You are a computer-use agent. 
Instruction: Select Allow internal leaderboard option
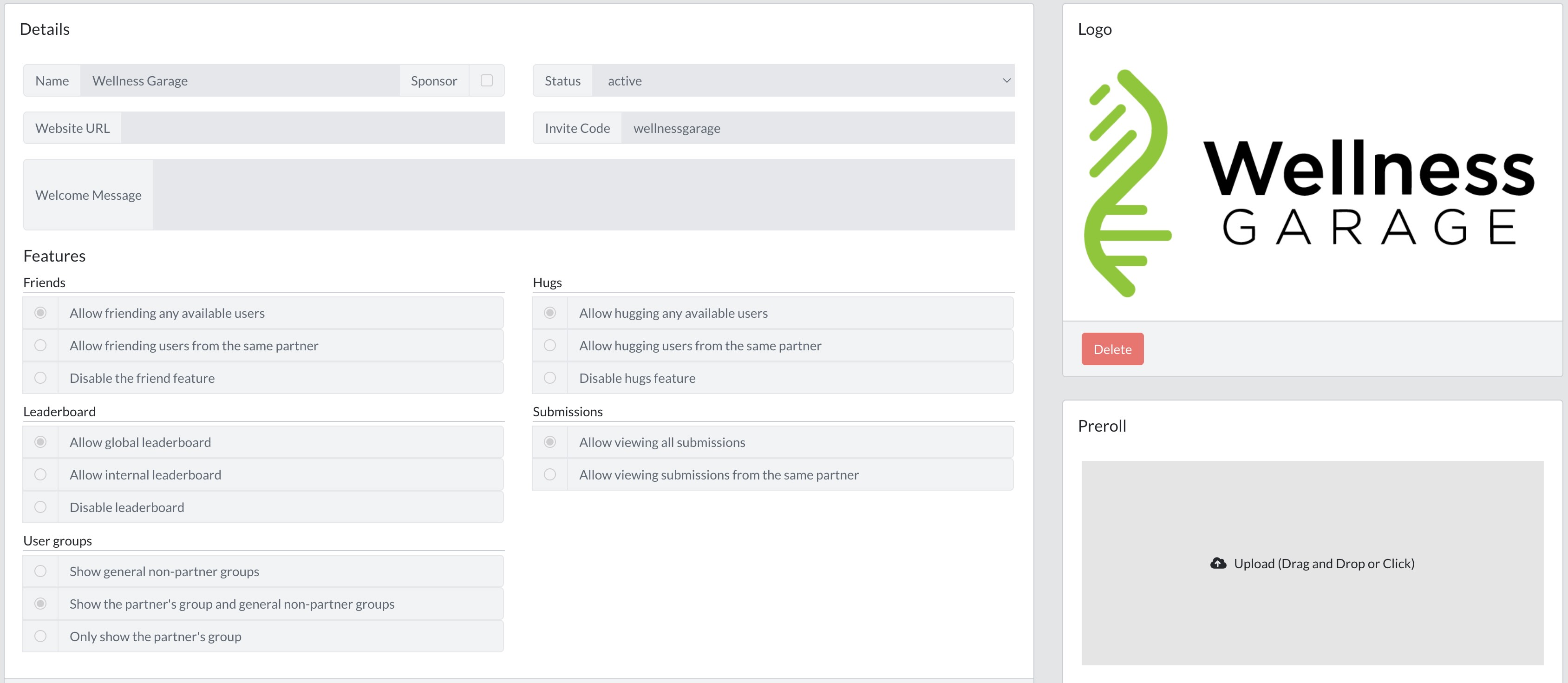tap(41, 474)
